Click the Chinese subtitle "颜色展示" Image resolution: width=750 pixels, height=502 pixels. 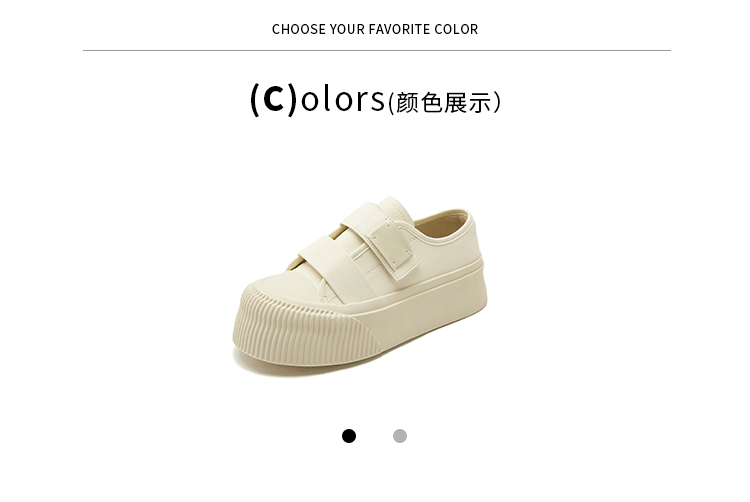point(444,103)
